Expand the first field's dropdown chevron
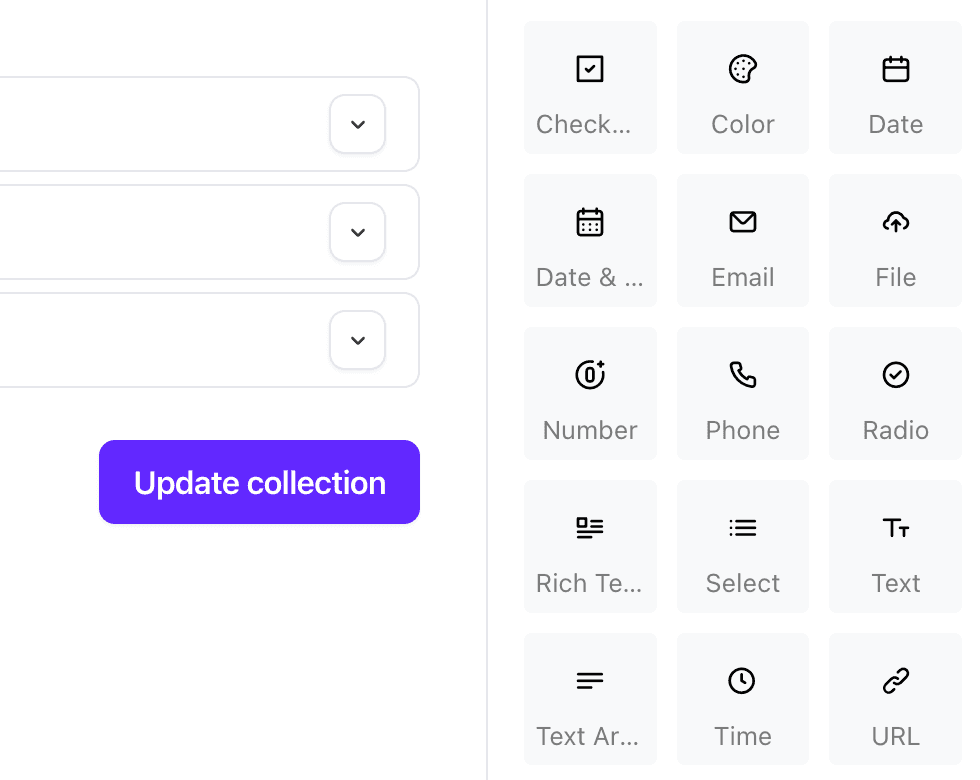This screenshot has height=780, width=980. 357,124
